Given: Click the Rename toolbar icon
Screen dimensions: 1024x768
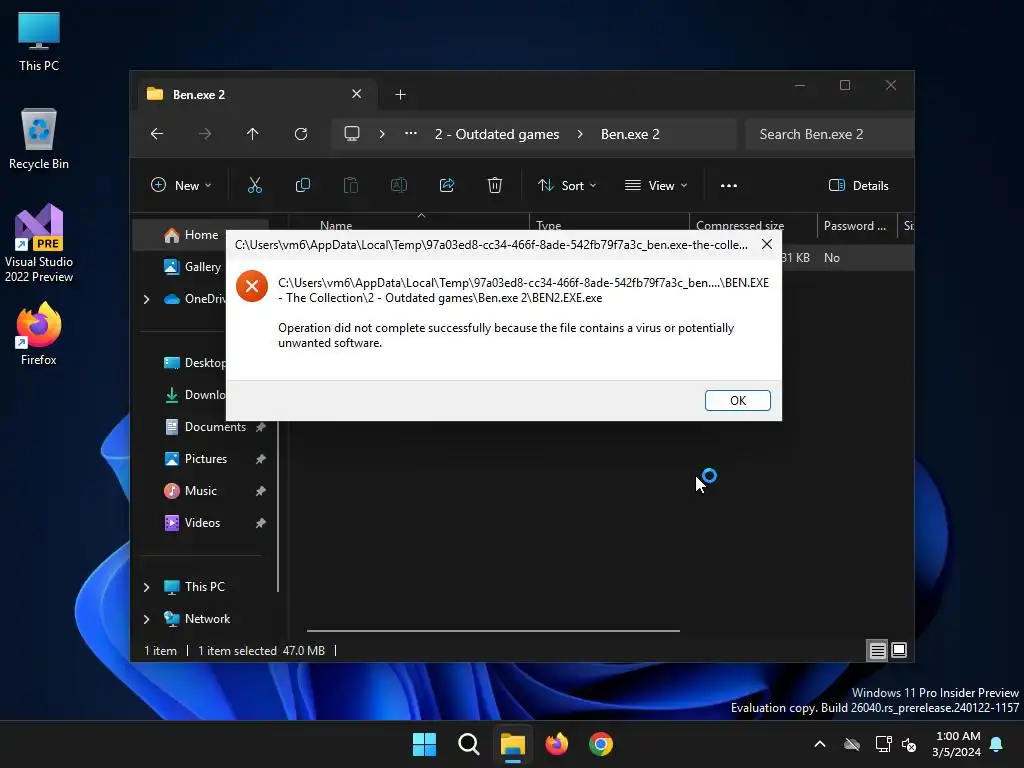Looking at the screenshot, I should click(398, 185).
